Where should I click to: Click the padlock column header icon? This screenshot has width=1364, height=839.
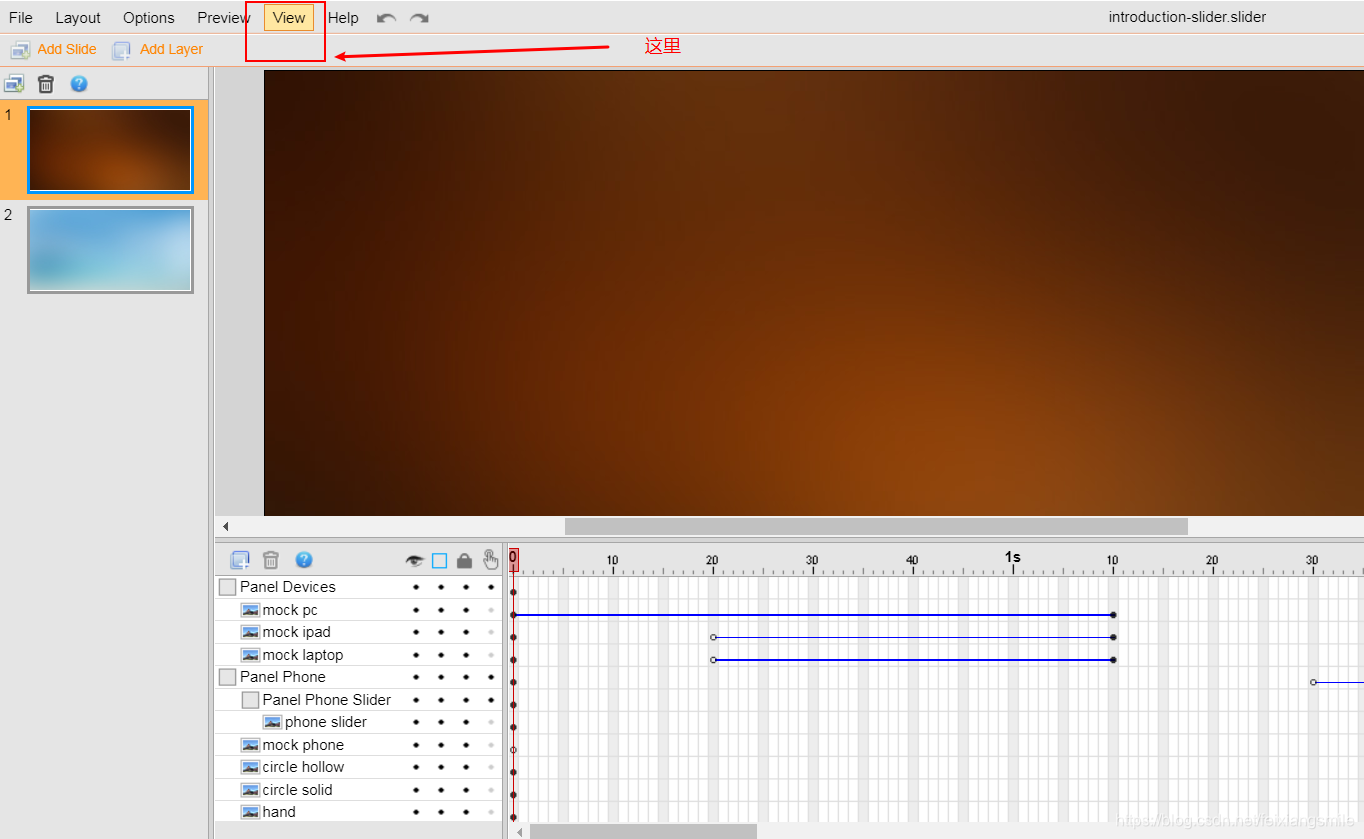464,561
